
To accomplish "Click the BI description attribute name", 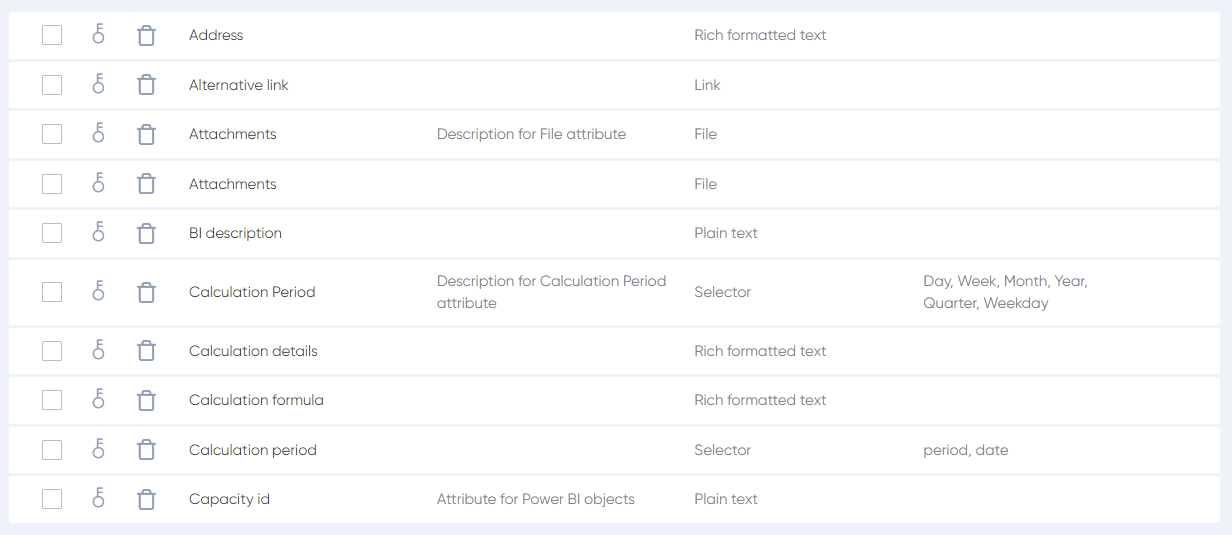I will [x=235, y=233].
